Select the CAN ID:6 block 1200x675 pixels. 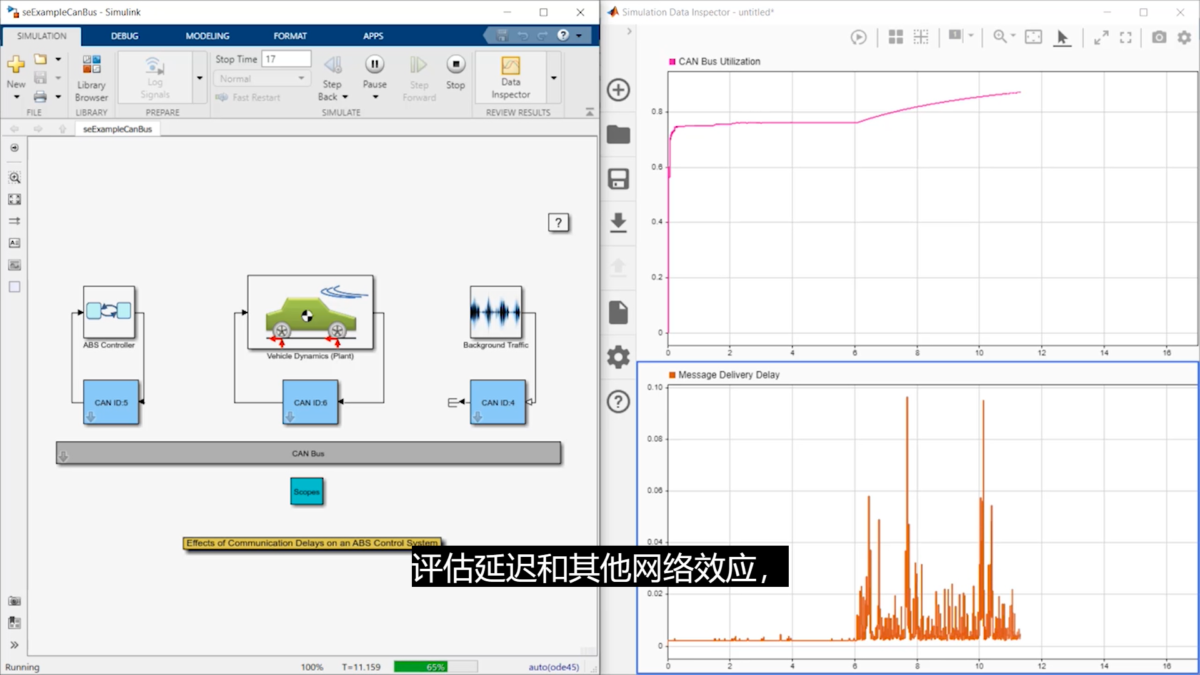310,402
